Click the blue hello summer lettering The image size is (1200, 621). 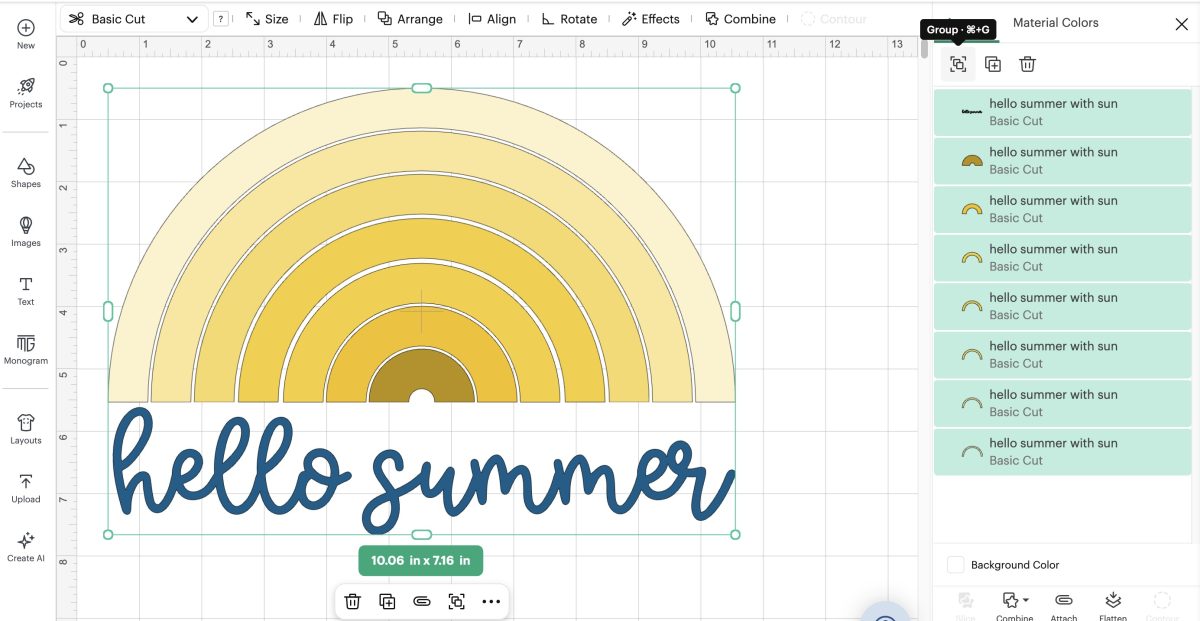point(422,470)
